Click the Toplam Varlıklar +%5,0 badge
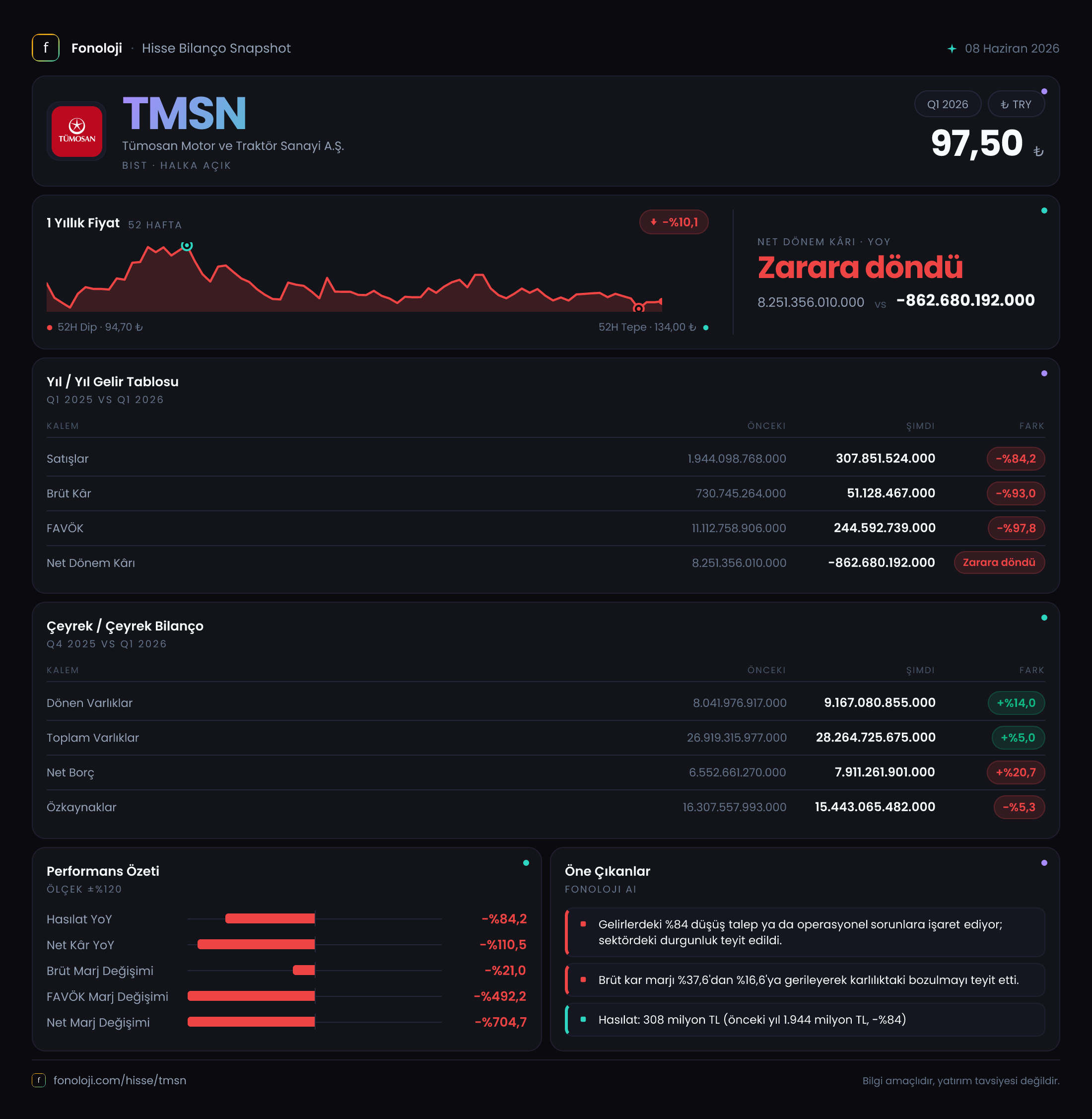This screenshot has height=1119, width=1092. [1018, 738]
